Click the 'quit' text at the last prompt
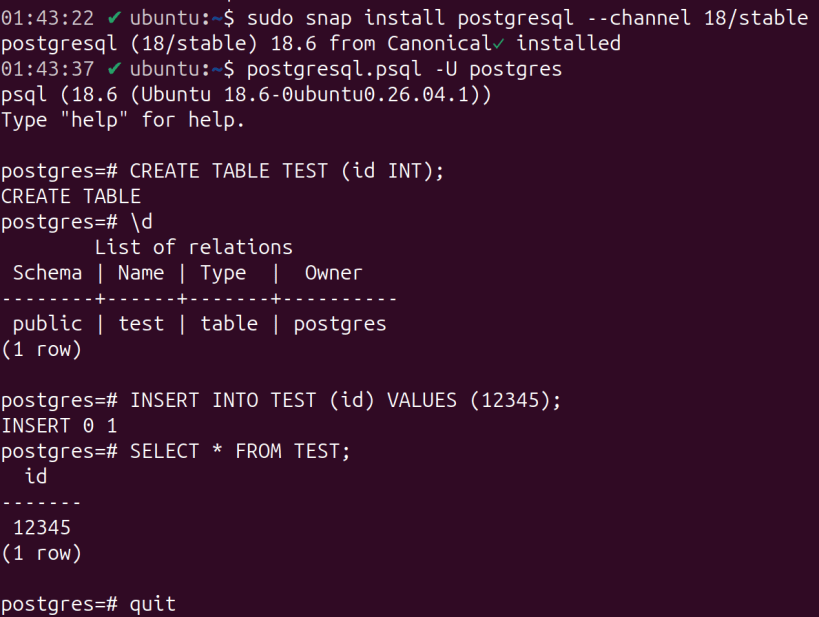Viewport: 819px width, 617px height. 153,604
